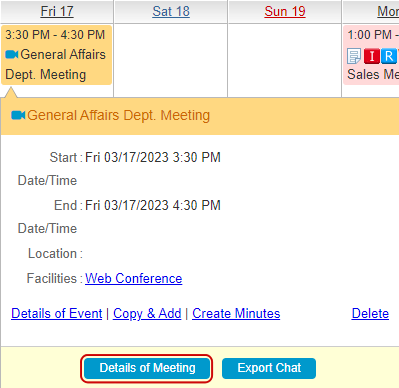Click the empty Sat 18 calendar cell
Screen dimensions: 399x388
[x=171, y=60]
